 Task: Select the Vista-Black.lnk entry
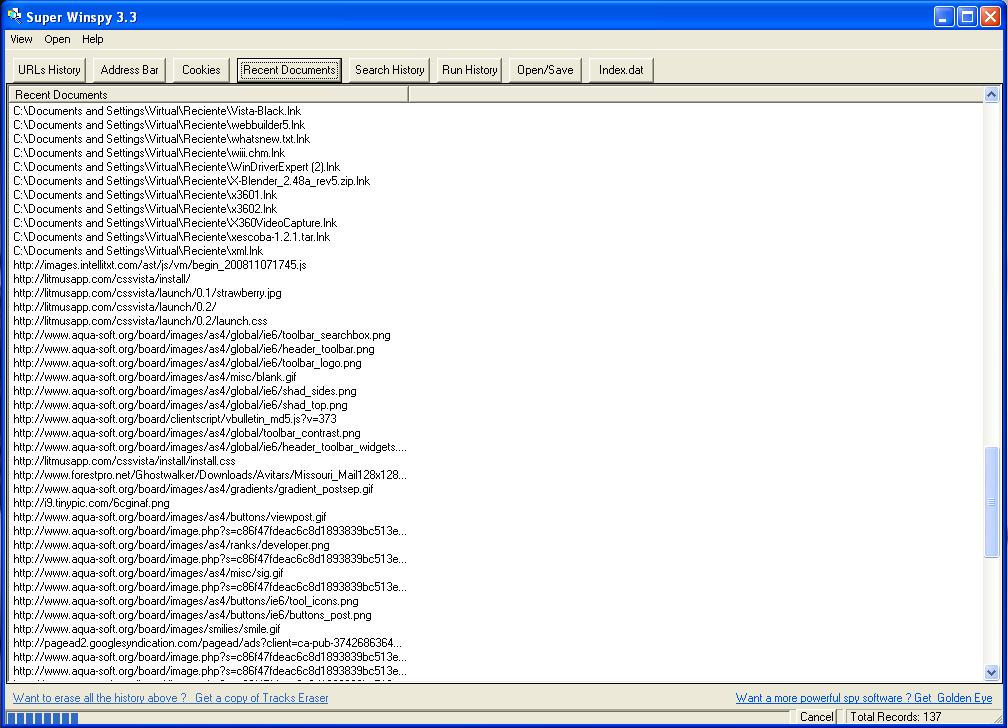(158, 111)
